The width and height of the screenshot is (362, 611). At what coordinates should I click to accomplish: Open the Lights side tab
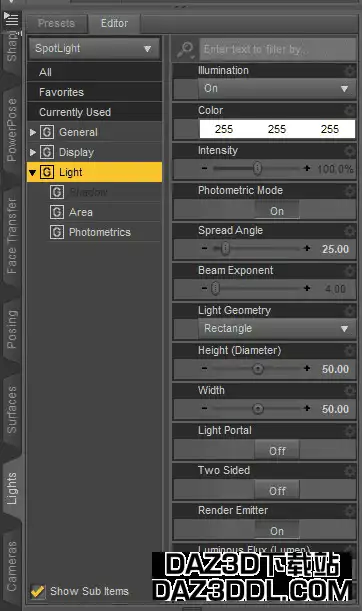tap(12, 489)
